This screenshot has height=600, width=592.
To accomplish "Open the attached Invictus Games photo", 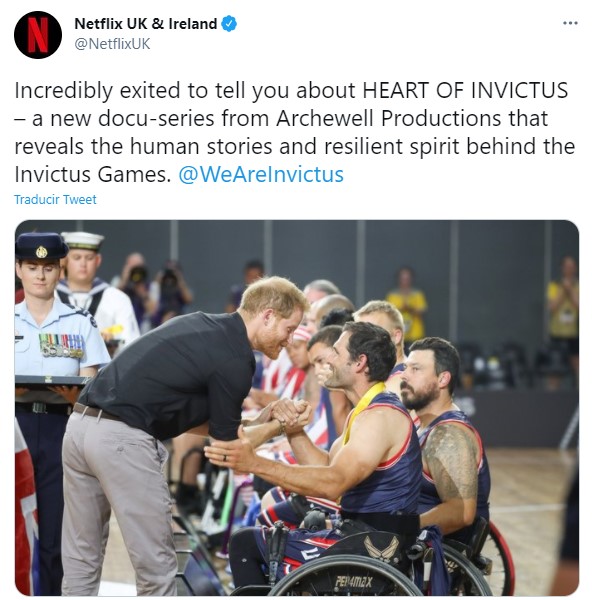I will coord(297,408).
